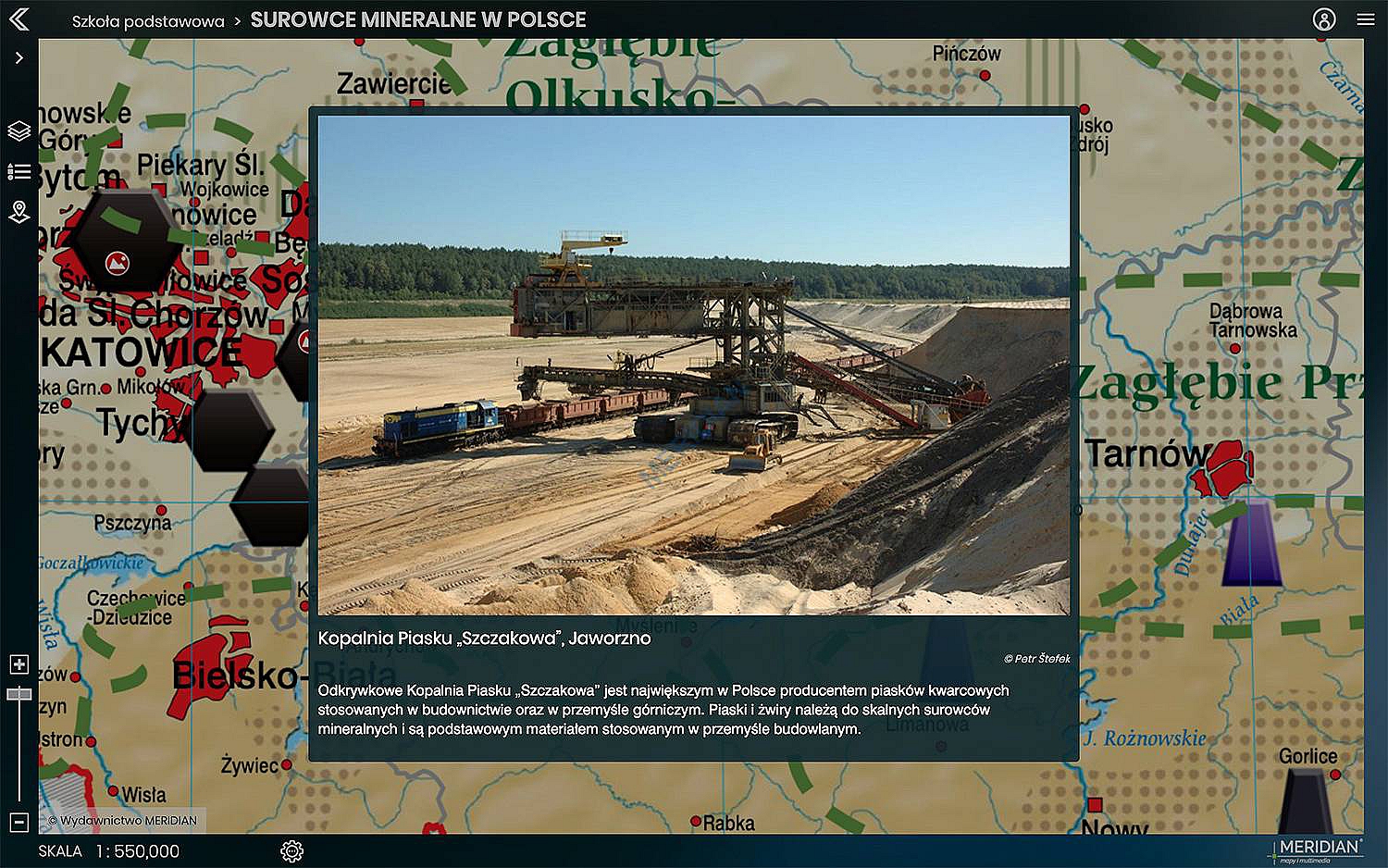The width and height of the screenshot is (1388, 868).
Task: Select the black hexagon marker near Tychy
Action: pos(231,429)
